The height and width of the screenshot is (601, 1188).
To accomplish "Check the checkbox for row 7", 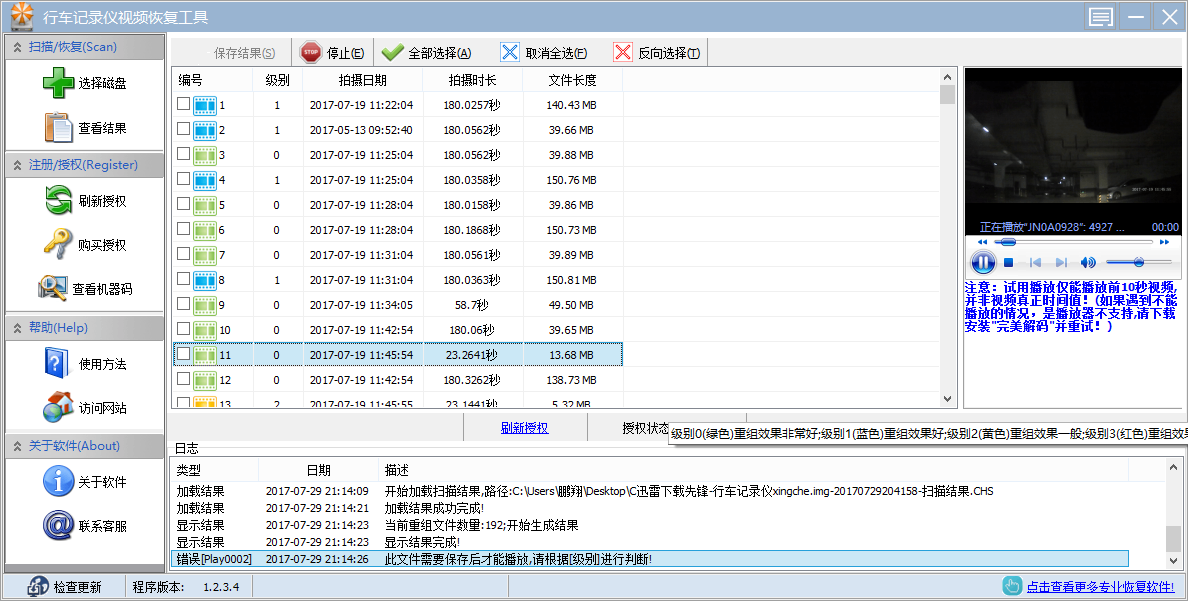I will [x=183, y=254].
